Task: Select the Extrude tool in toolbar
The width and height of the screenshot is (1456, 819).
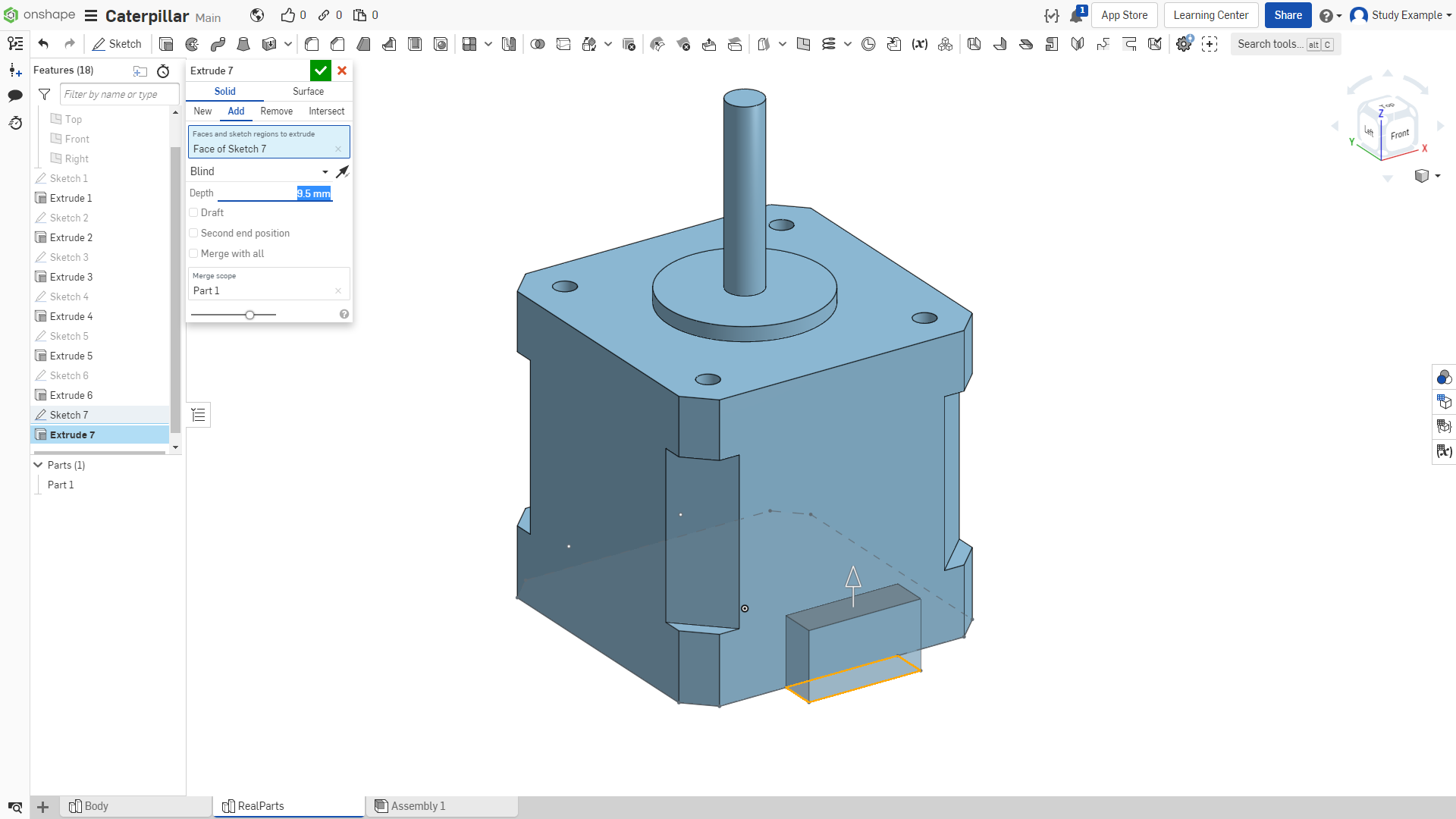Action: click(166, 44)
